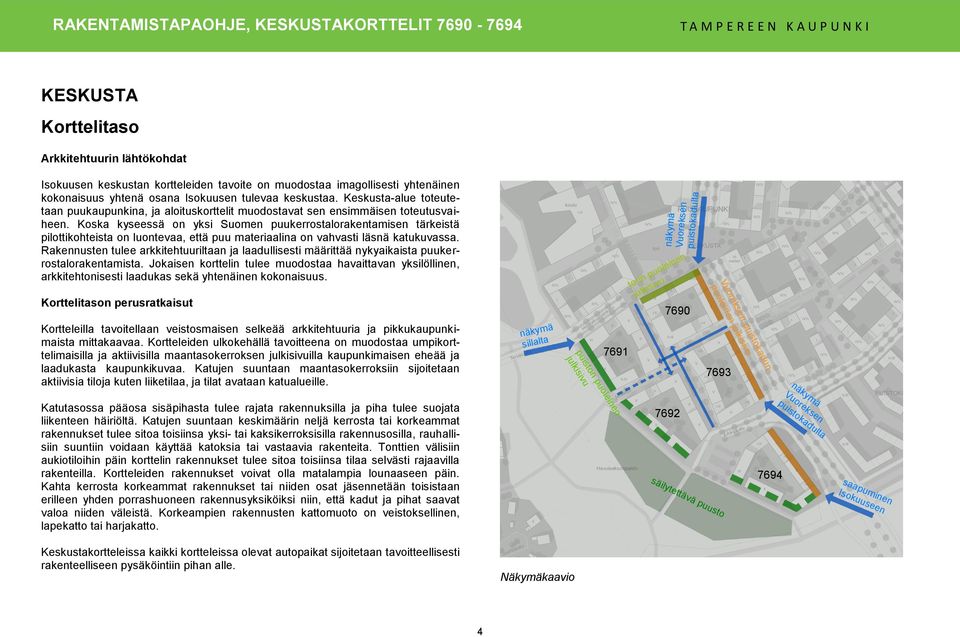
Task: Click the "näkymä sillalta" map label
Action: (x=536, y=336)
